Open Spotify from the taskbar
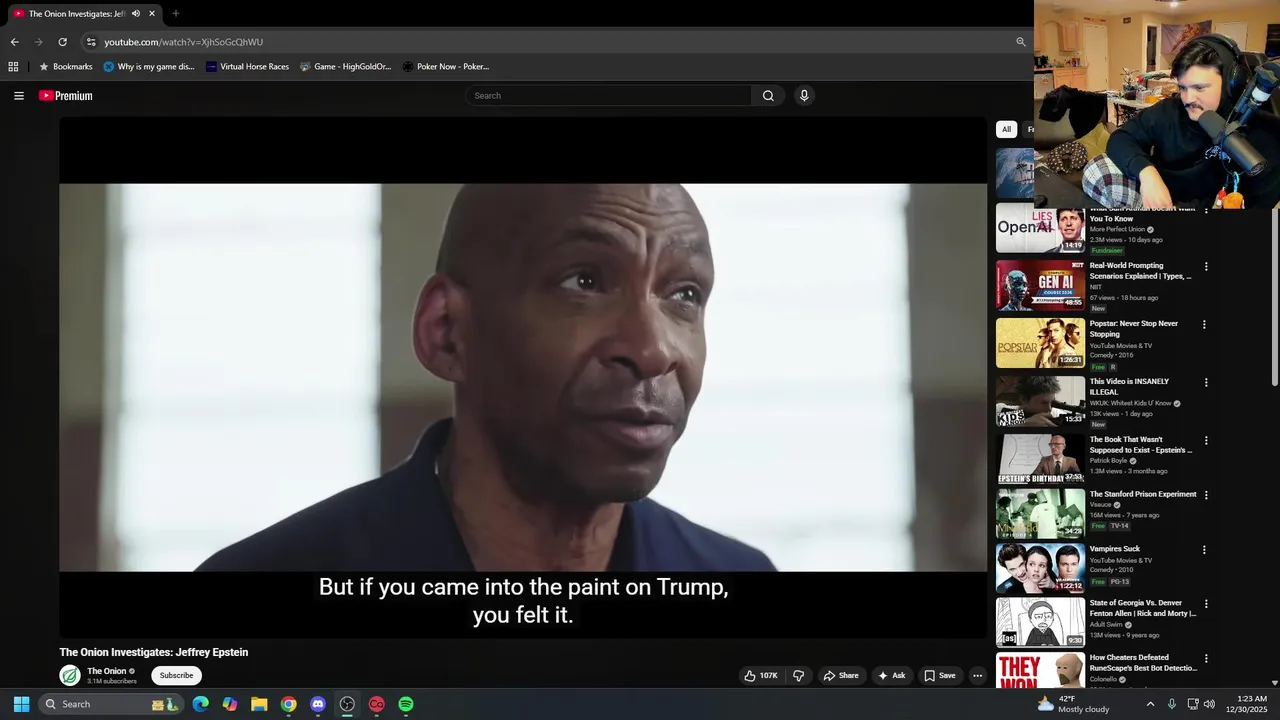The height and width of the screenshot is (720, 1280). [x=406, y=704]
